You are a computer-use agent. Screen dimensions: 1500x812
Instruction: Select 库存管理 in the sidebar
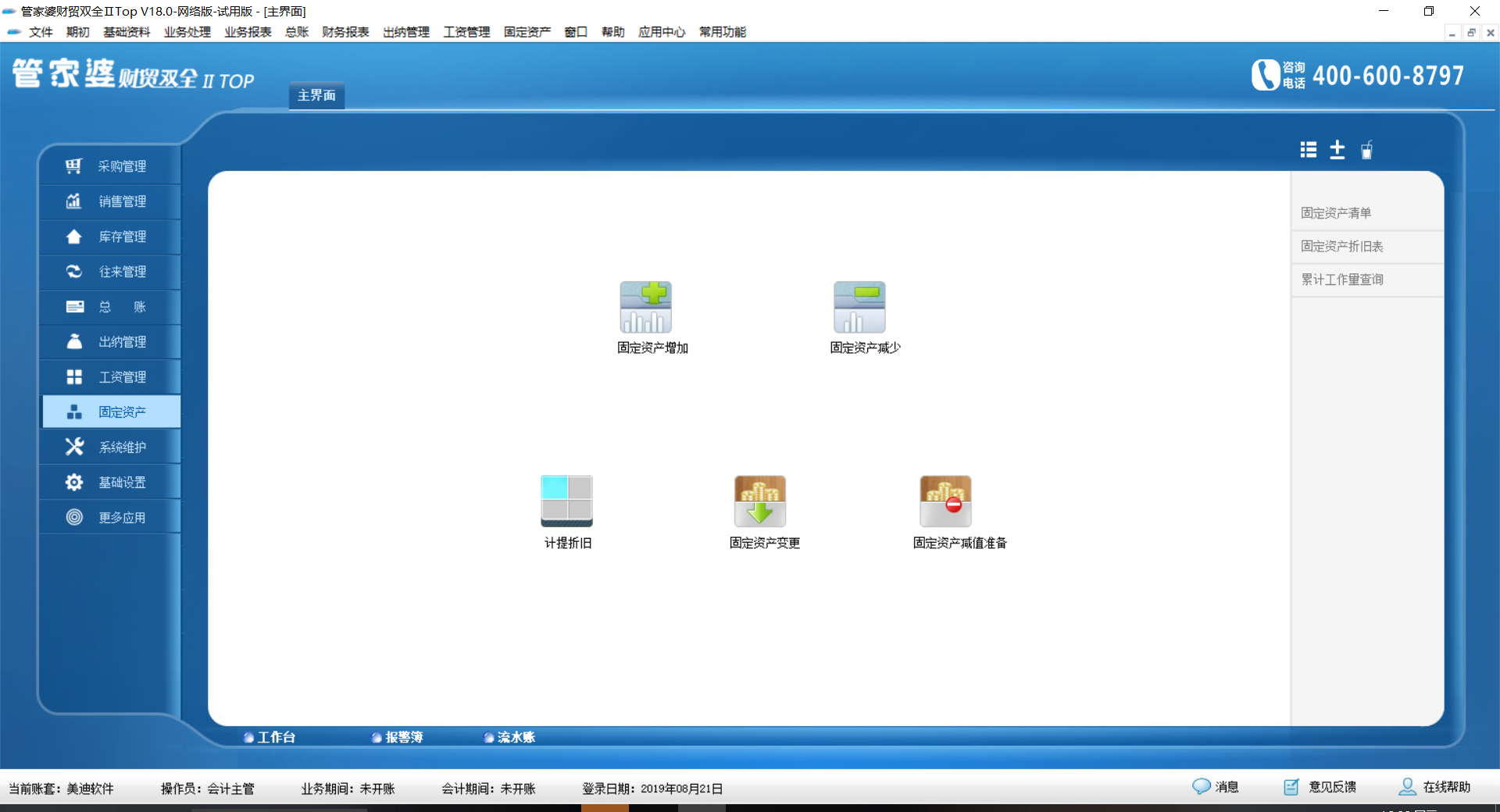(x=110, y=237)
